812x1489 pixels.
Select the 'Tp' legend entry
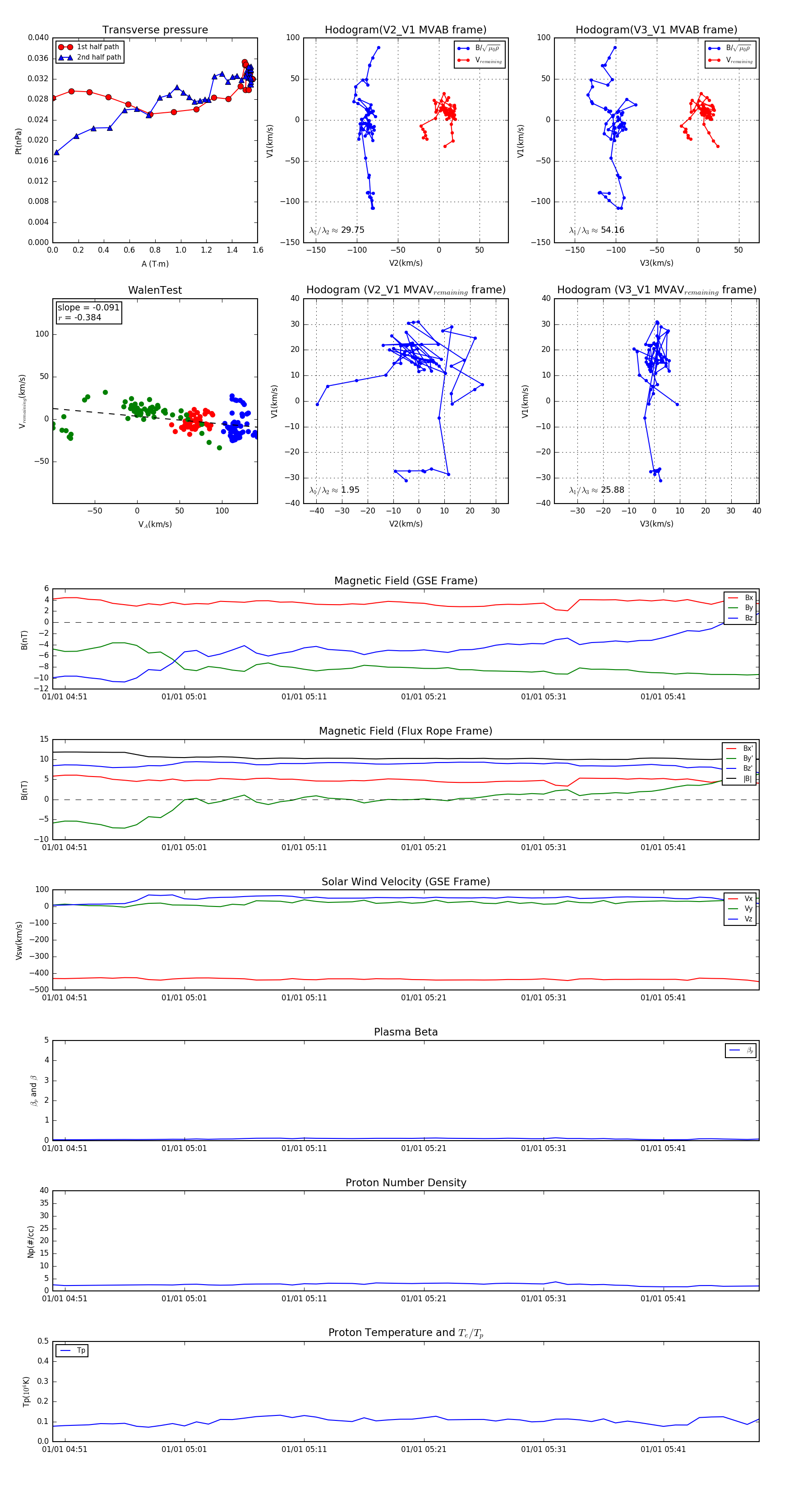click(x=73, y=1350)
